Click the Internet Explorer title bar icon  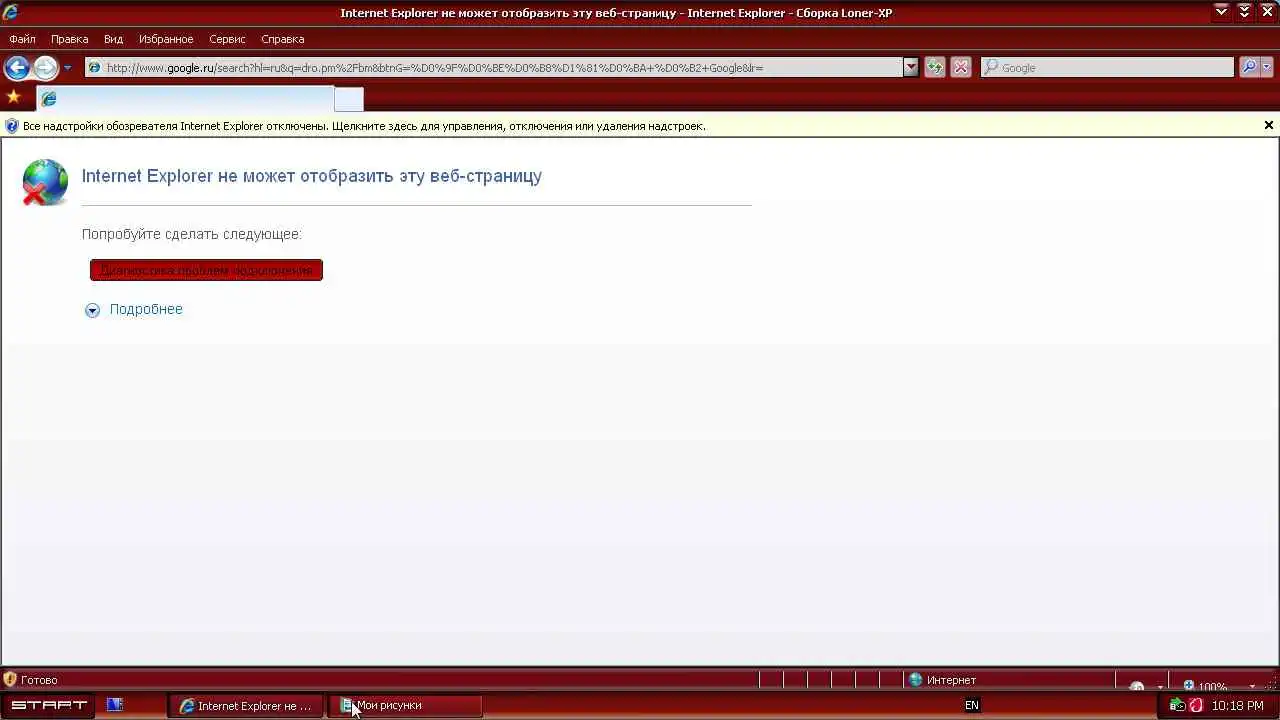click(11, 13)
